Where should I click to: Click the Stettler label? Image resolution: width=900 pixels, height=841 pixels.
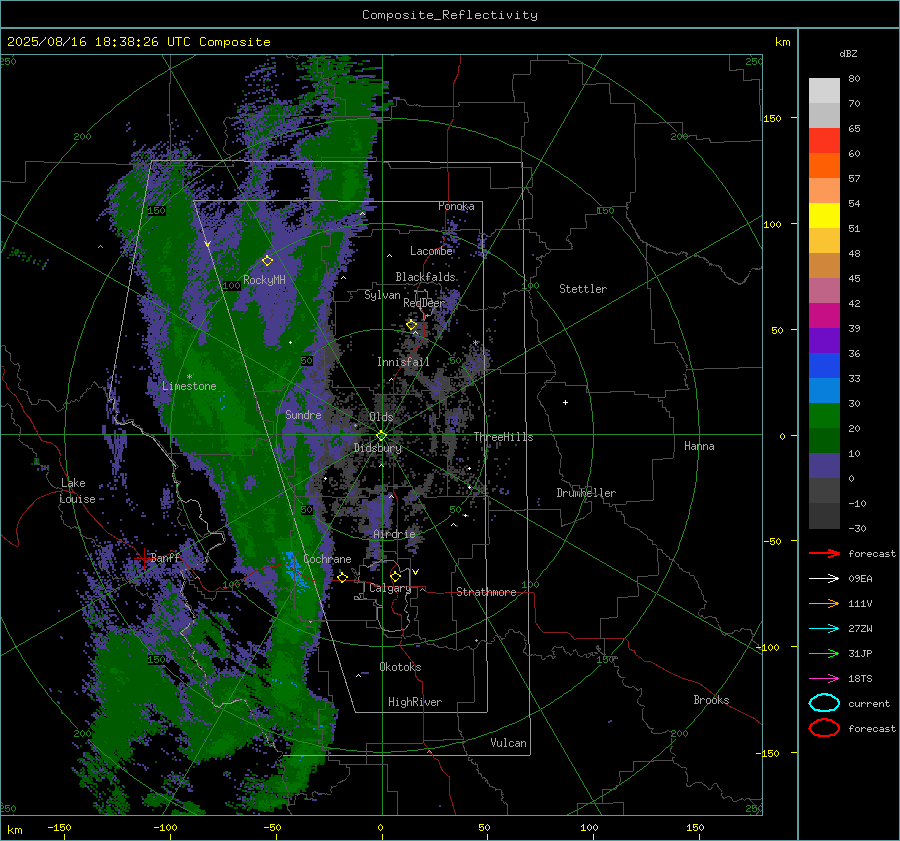[x=583, y=289]
